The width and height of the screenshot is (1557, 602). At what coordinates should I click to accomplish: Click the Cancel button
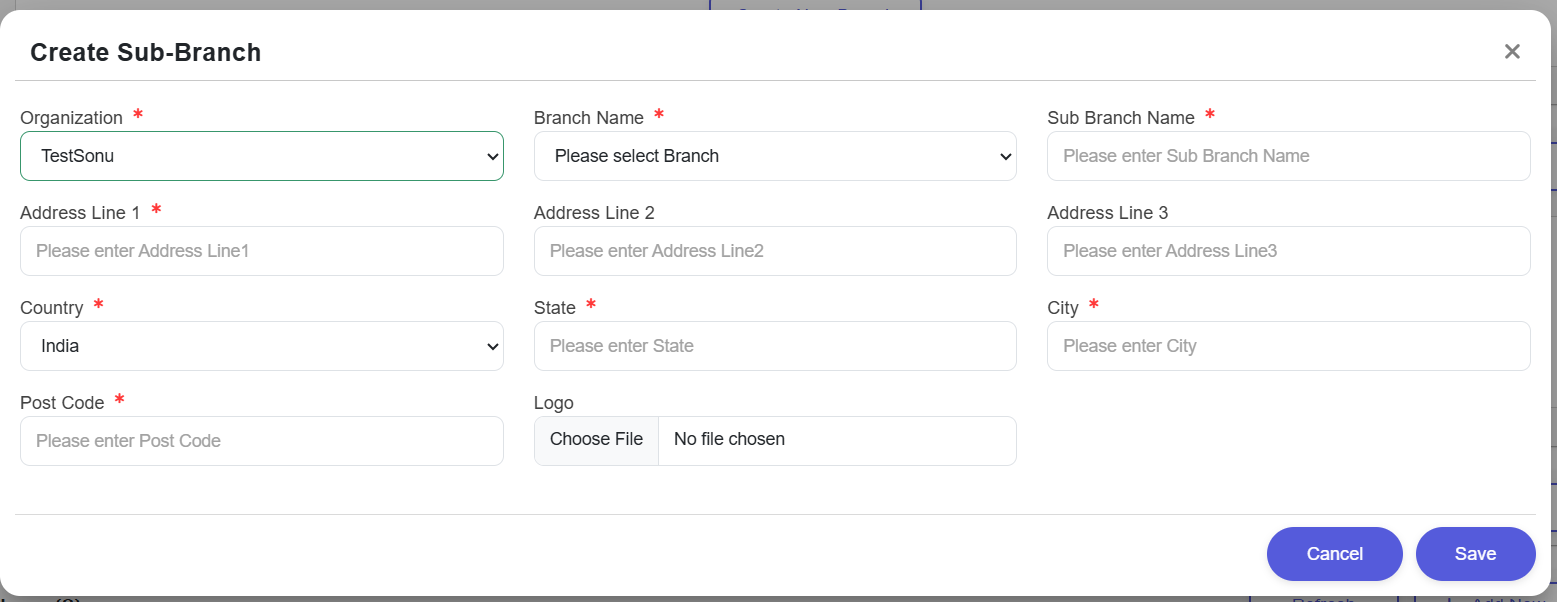point(1334,553)
